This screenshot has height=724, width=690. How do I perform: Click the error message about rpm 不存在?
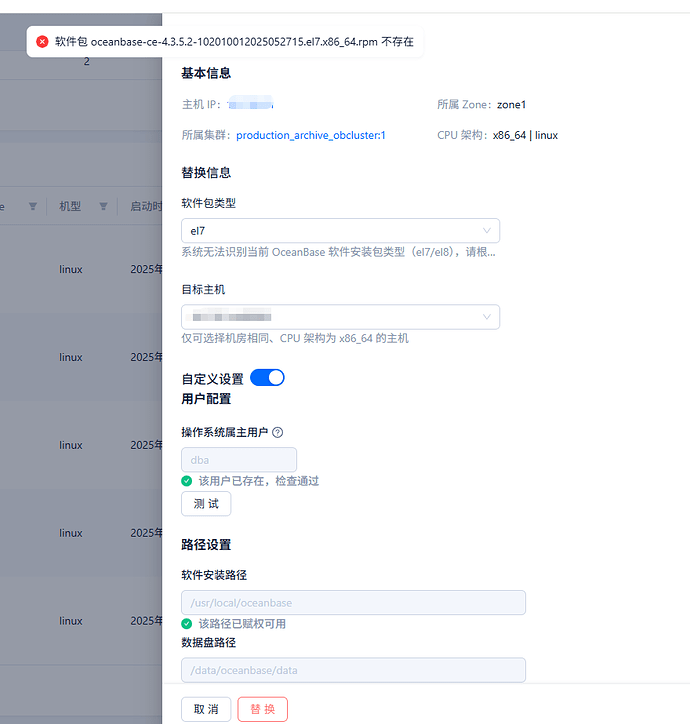click(x=234, y=42)
